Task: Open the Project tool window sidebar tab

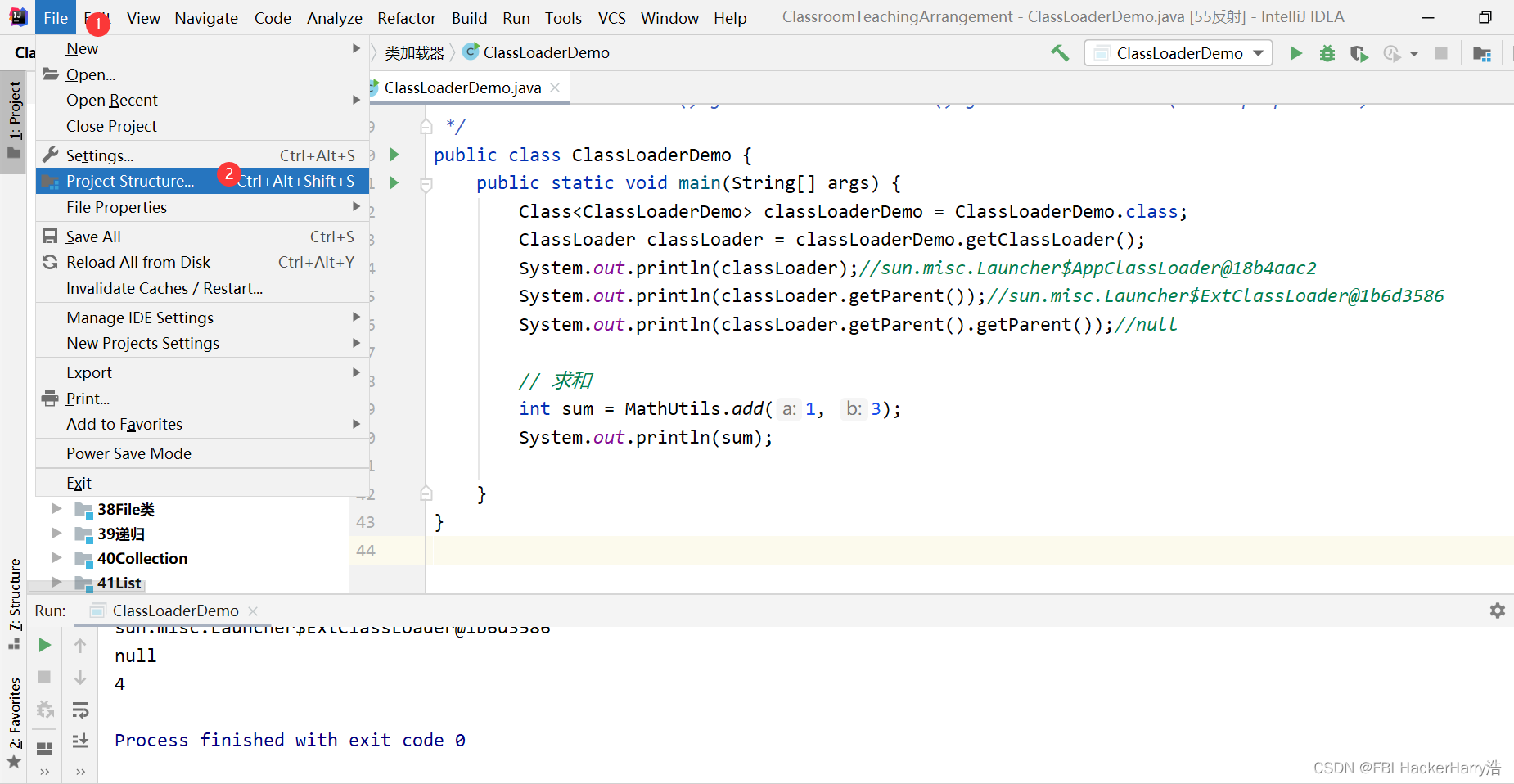Action: (x=14, y=121)
